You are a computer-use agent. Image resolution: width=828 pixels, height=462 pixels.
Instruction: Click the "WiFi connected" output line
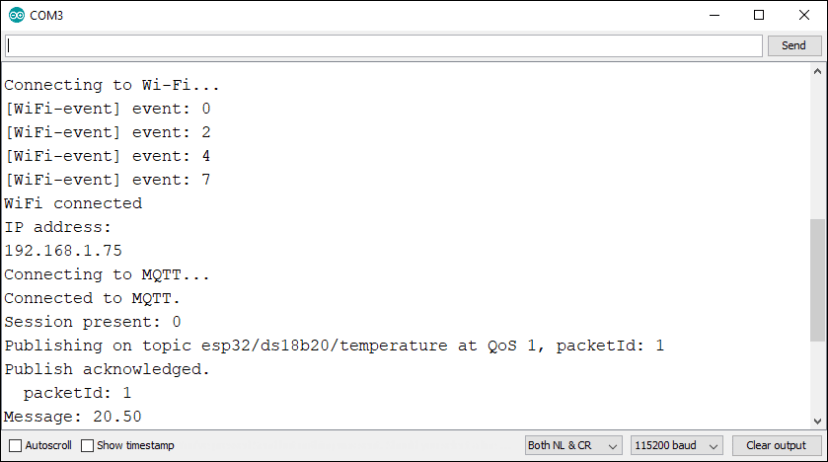point(73,203)
